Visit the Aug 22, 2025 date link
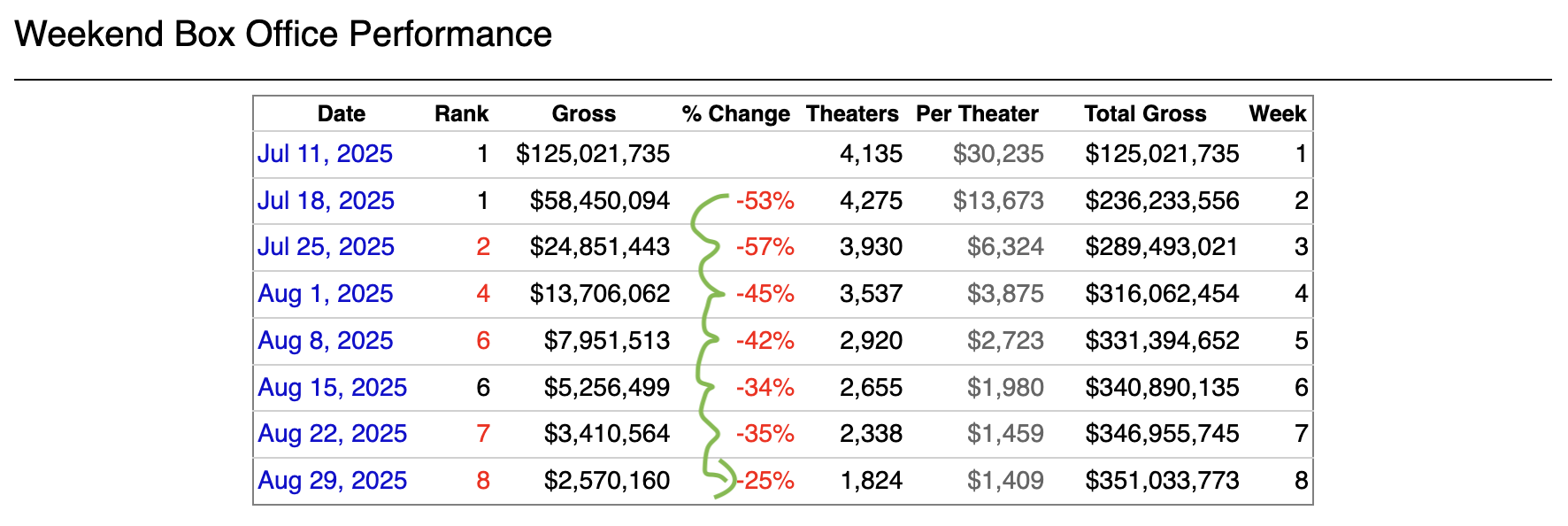Viewport: 1568px width, 526px height. click(x=332, y=434)
